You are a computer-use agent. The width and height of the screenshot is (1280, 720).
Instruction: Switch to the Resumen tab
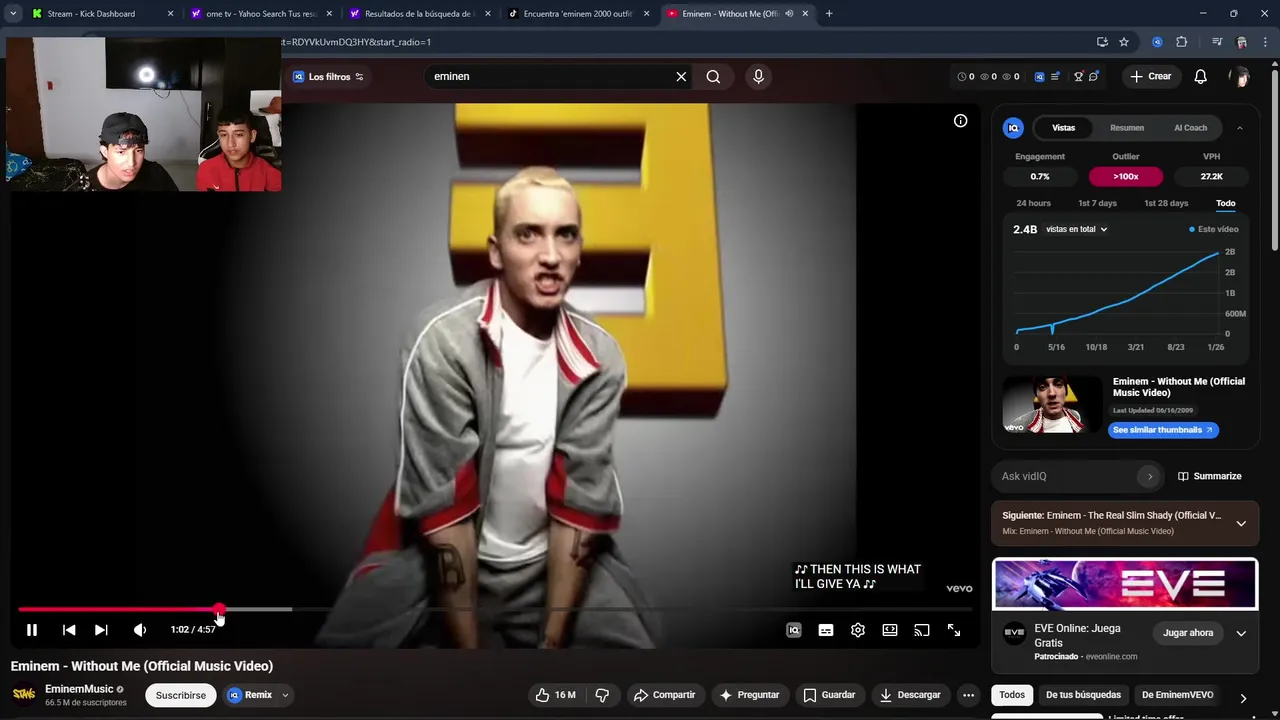(x=1127, y=128)
